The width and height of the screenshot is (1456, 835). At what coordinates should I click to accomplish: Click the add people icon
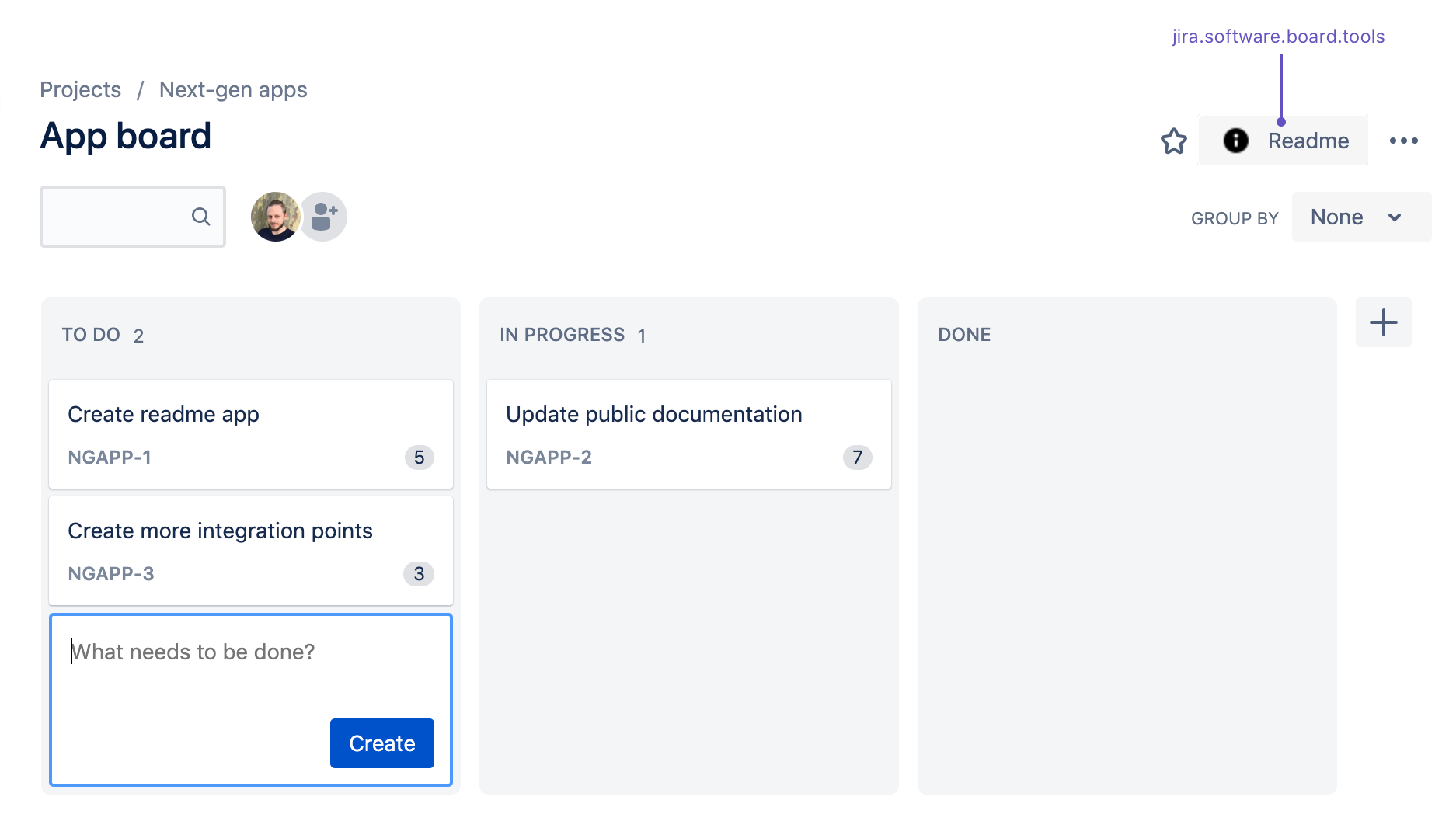click(x=324, y=217)
